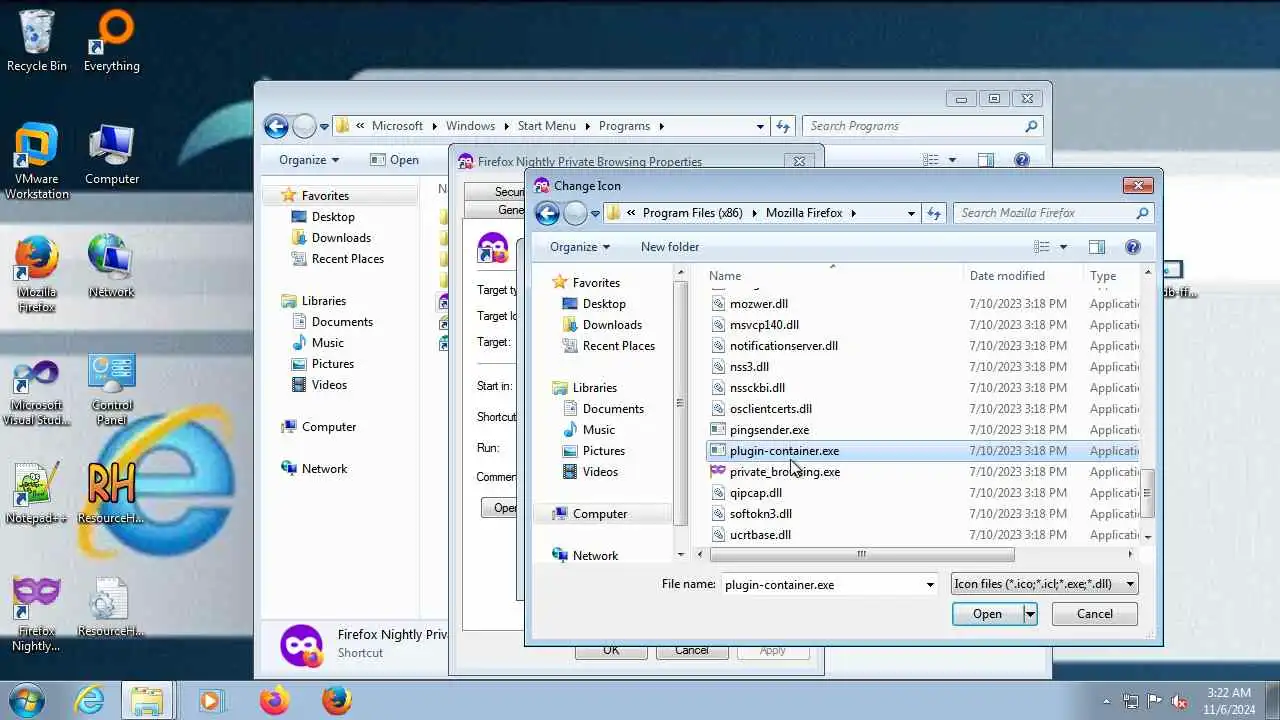1280x720 pixels.
Task: Open Firefox Nightly desktop shortcut
Action: tap(36, 613)
